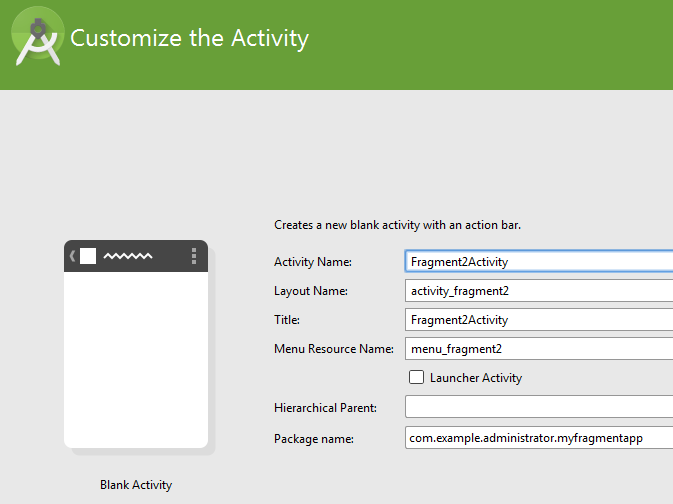Screen dimensions: 673x504
Task: Enable the Launcher Activity checkbox
Action: tap(417, 377)
